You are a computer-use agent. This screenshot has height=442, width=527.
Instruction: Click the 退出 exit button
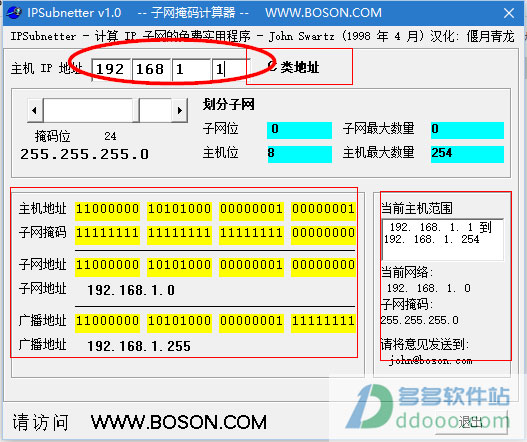point(472,422)
